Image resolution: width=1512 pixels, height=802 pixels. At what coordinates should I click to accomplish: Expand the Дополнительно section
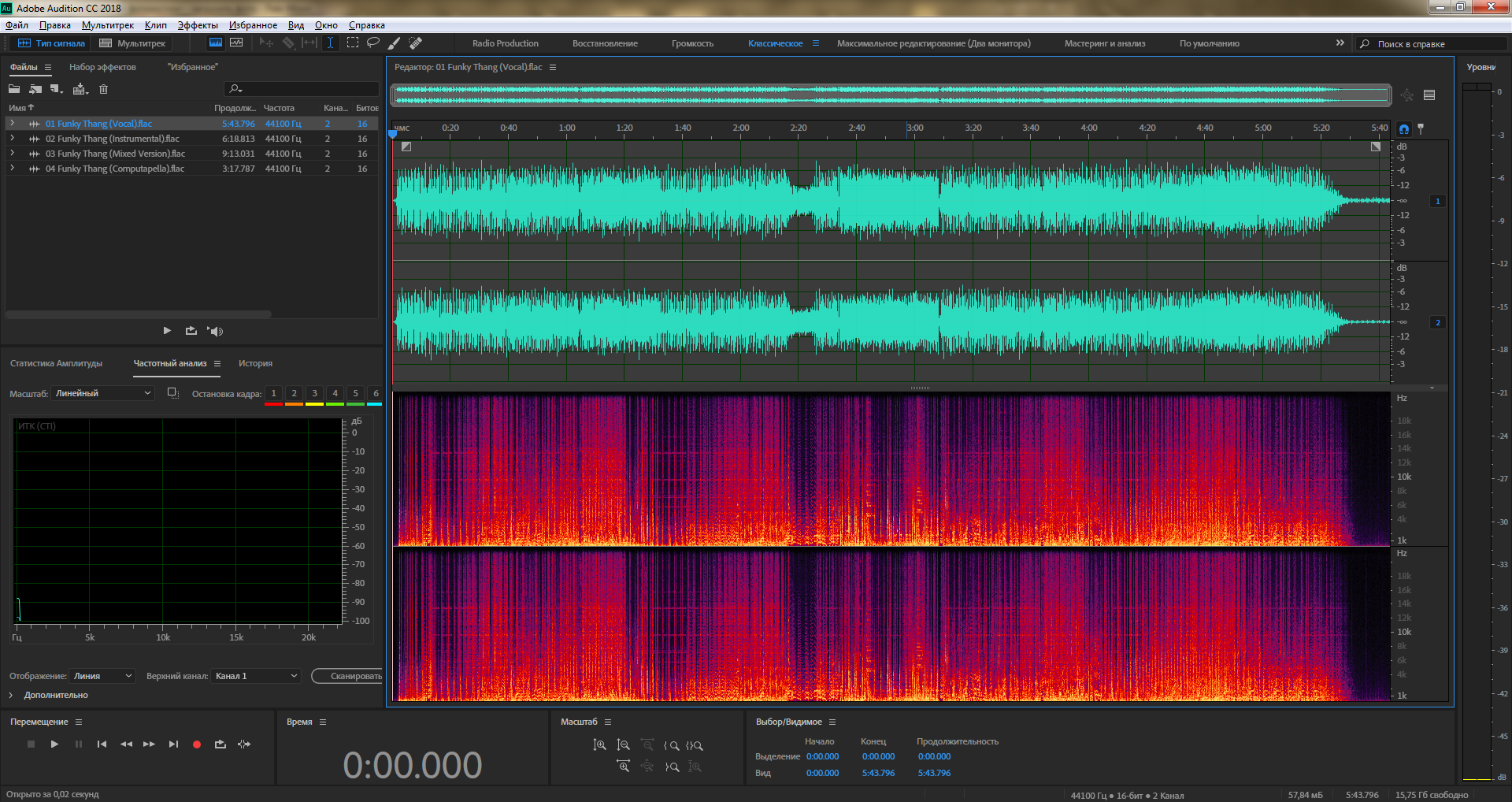click(12, 695)
